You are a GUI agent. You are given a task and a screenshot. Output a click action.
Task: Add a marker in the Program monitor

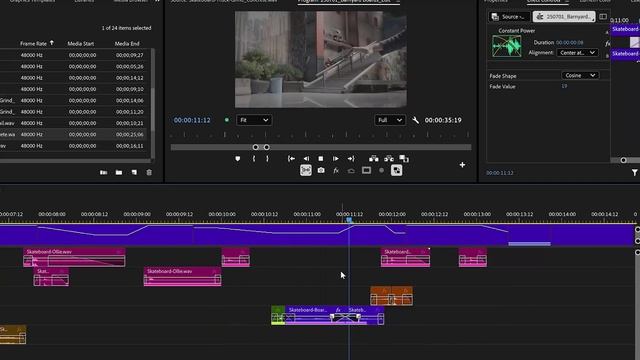pyautogui.click(x=238, y=159)
